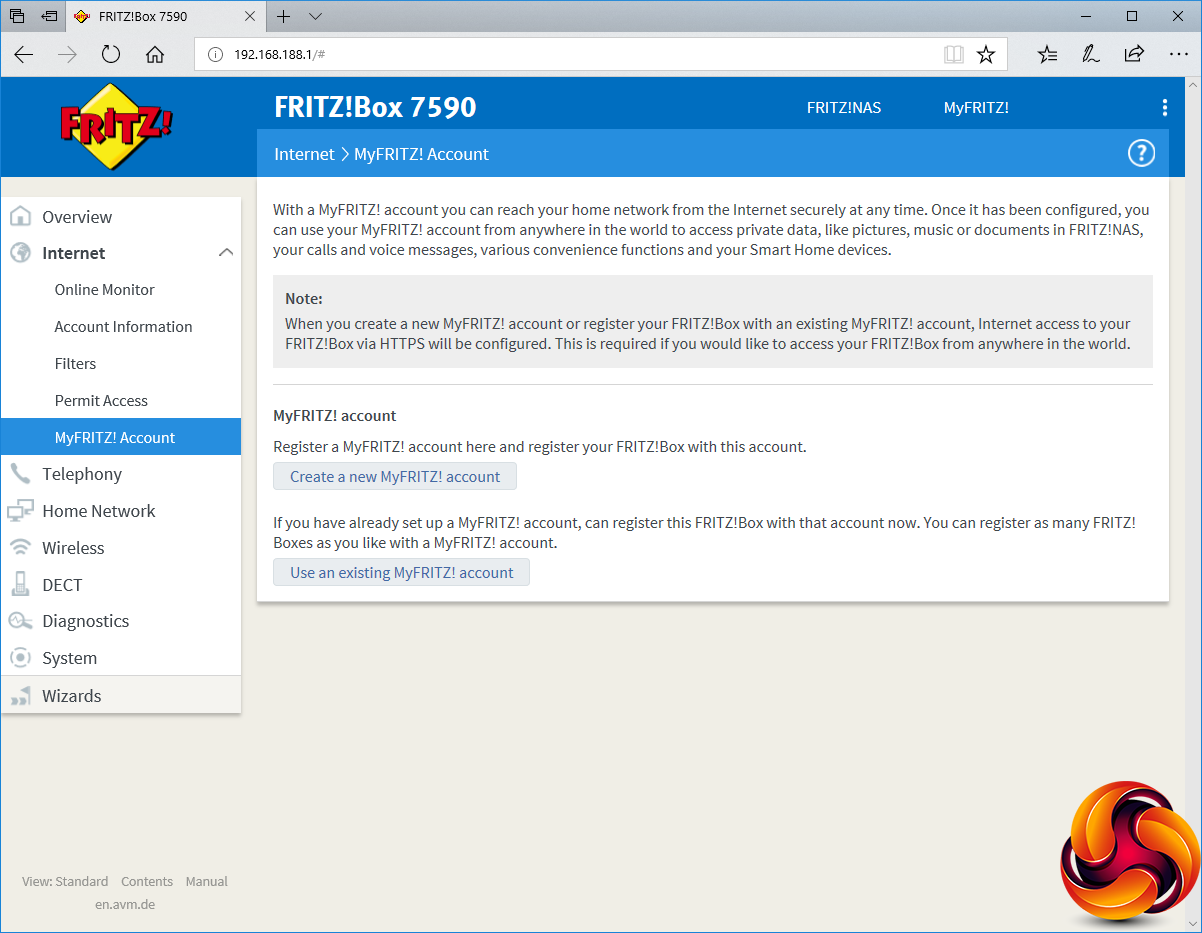Open the Wireless menu
The height and width of the screenshot is (933, 1202).
tap(121, 548)
